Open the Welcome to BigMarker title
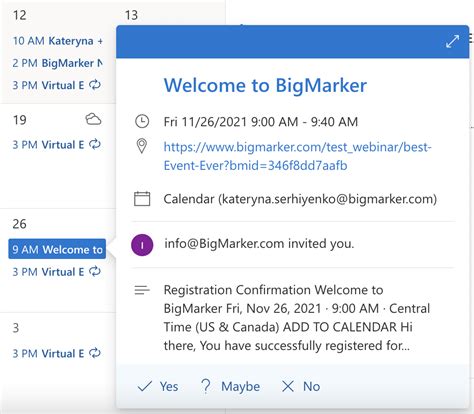This screenshot has width=474, height=414. pyautogui.click(x=265, y=85)
